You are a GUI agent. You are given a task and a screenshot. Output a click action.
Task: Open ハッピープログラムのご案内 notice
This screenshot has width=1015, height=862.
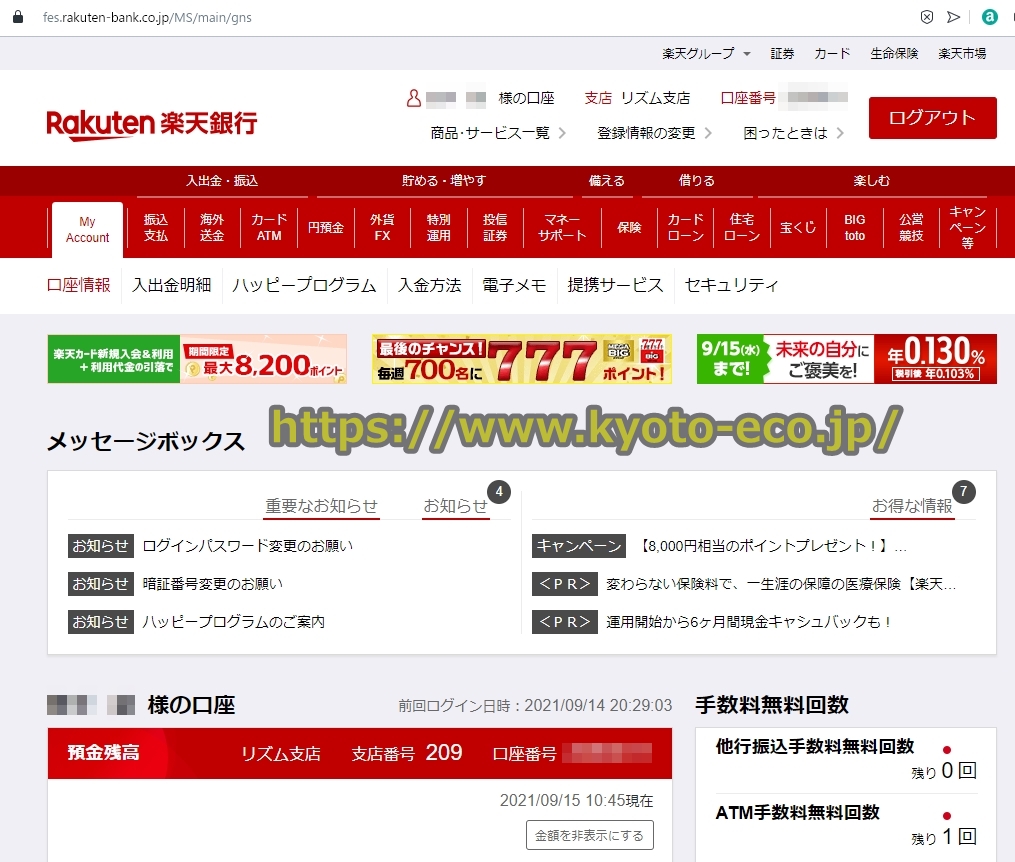[234, 622]
